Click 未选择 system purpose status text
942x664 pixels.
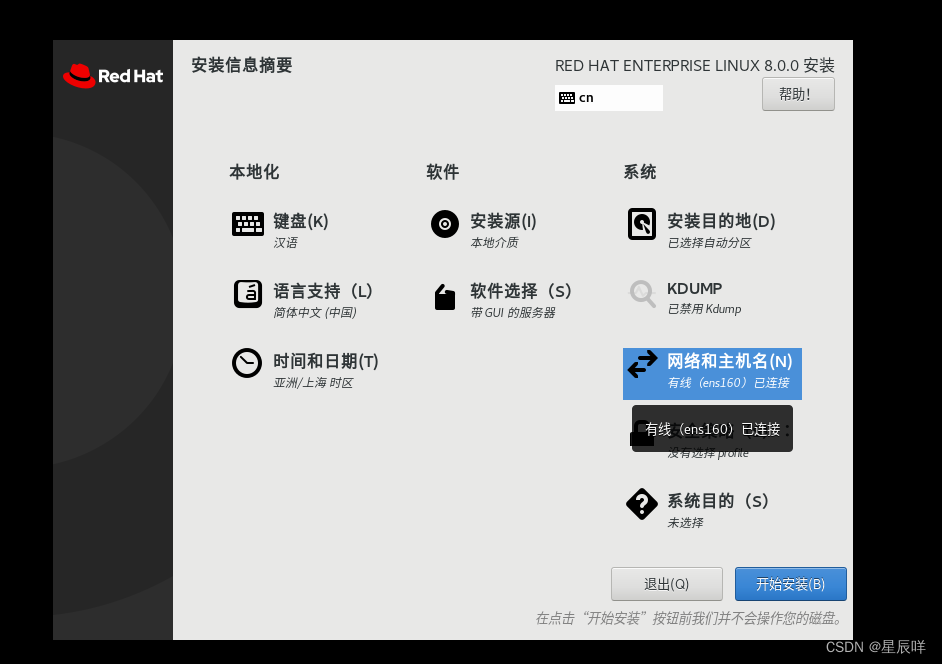(685, 523)
